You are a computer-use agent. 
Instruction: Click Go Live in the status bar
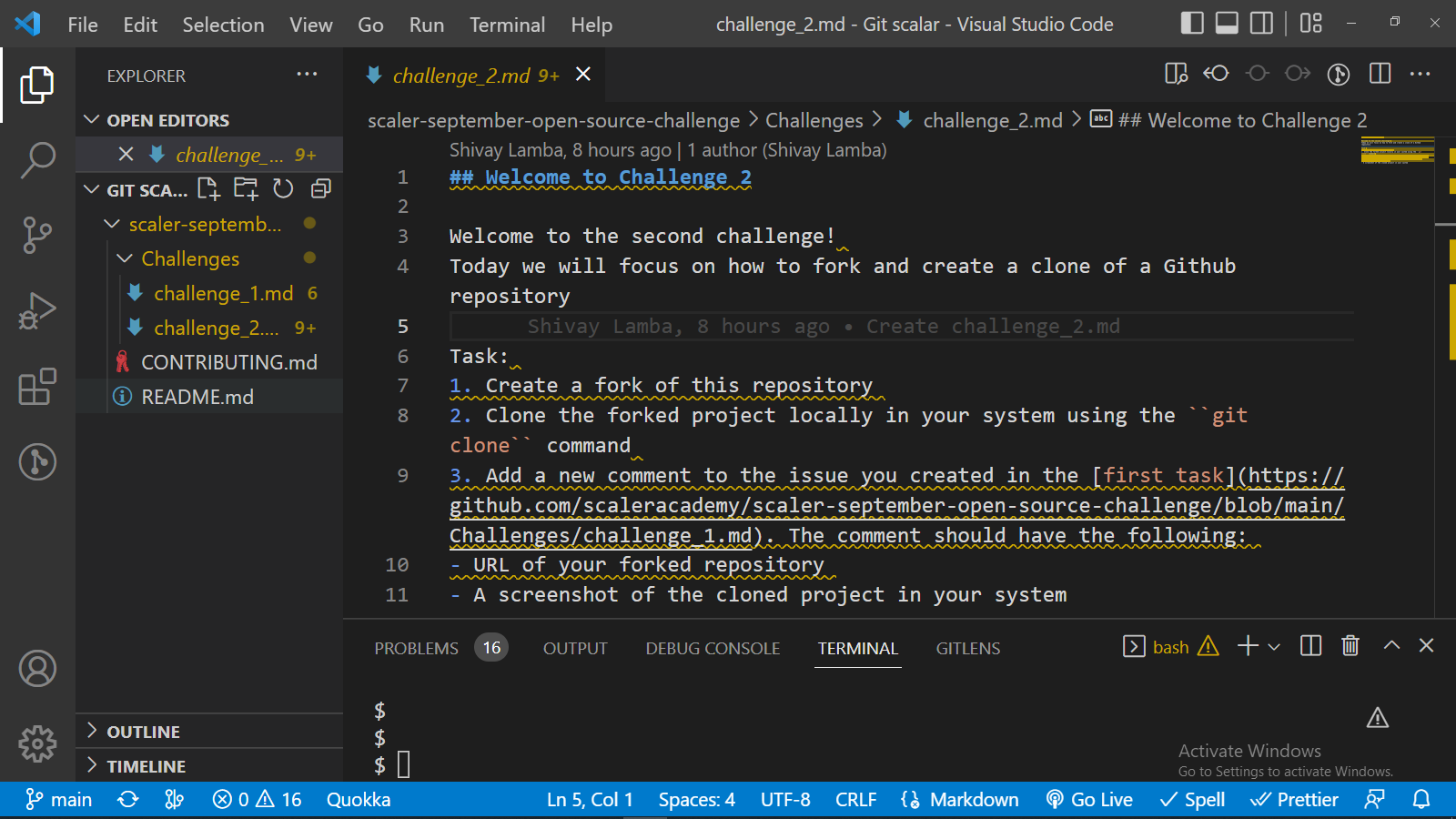point(1089,799)
